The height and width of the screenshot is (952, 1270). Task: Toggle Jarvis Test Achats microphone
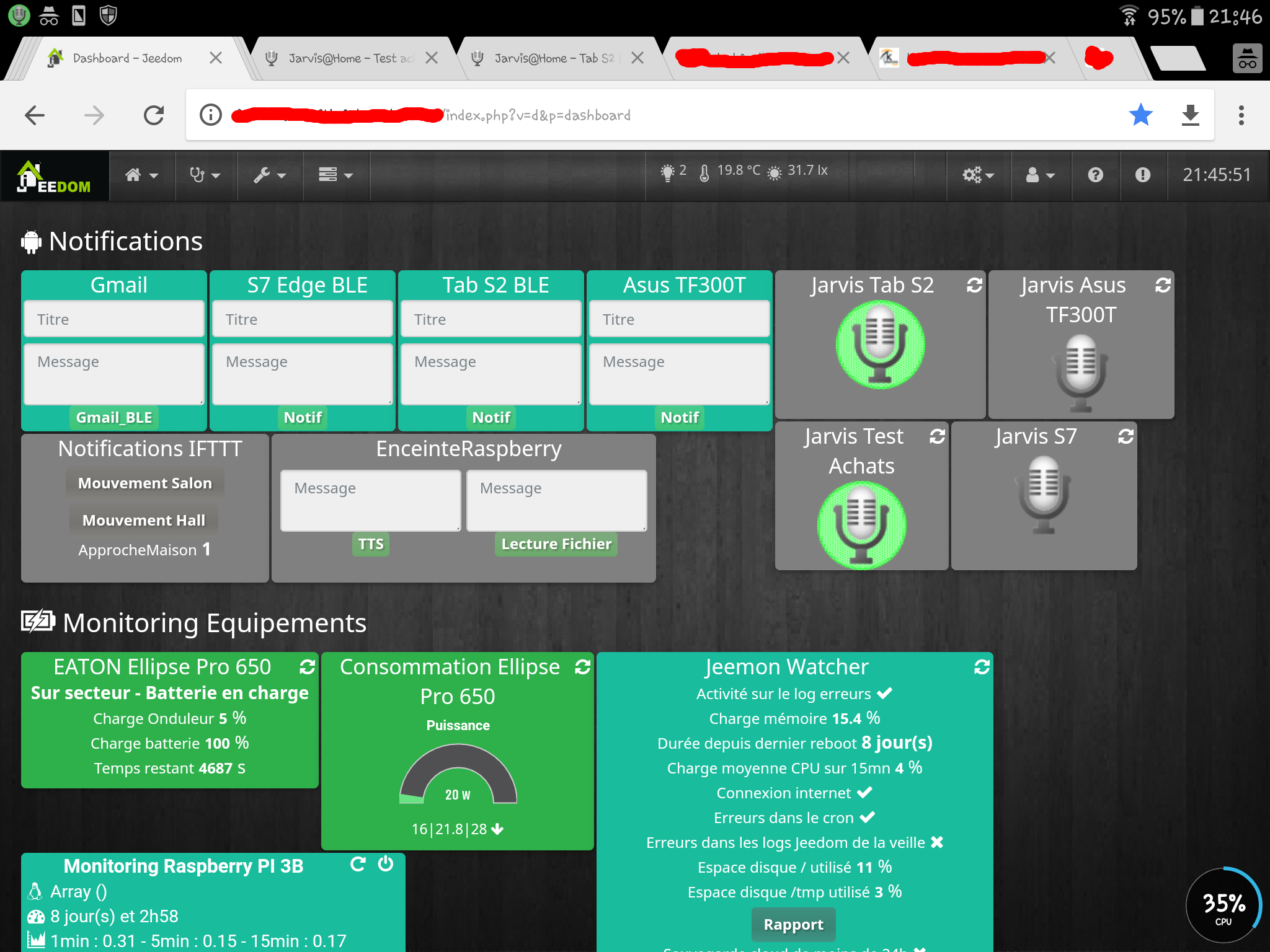coord(861,525)
